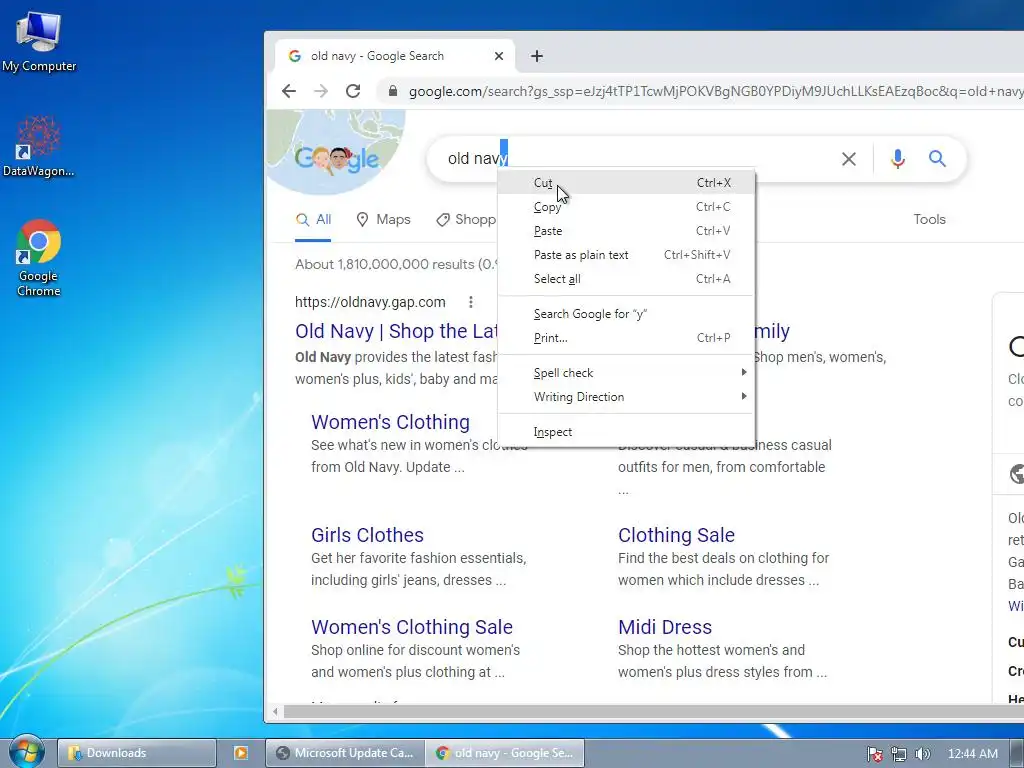The height and width of the screenshot is (768, 1024).
Task: Switch to the Microsoft Update Catalog taskbar window
Action: pos(345,753)
